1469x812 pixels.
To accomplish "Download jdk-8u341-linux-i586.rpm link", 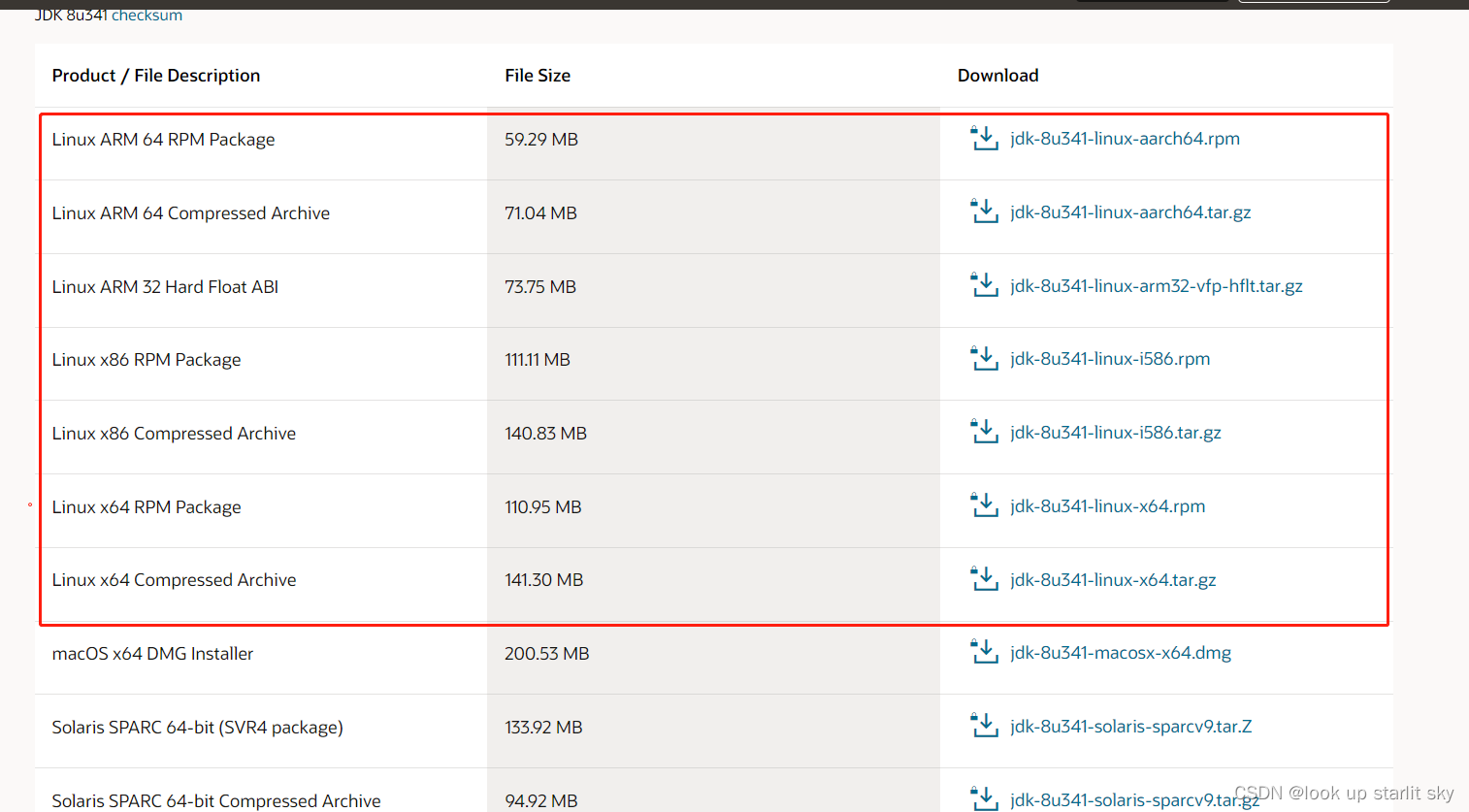I will 1110,359.
